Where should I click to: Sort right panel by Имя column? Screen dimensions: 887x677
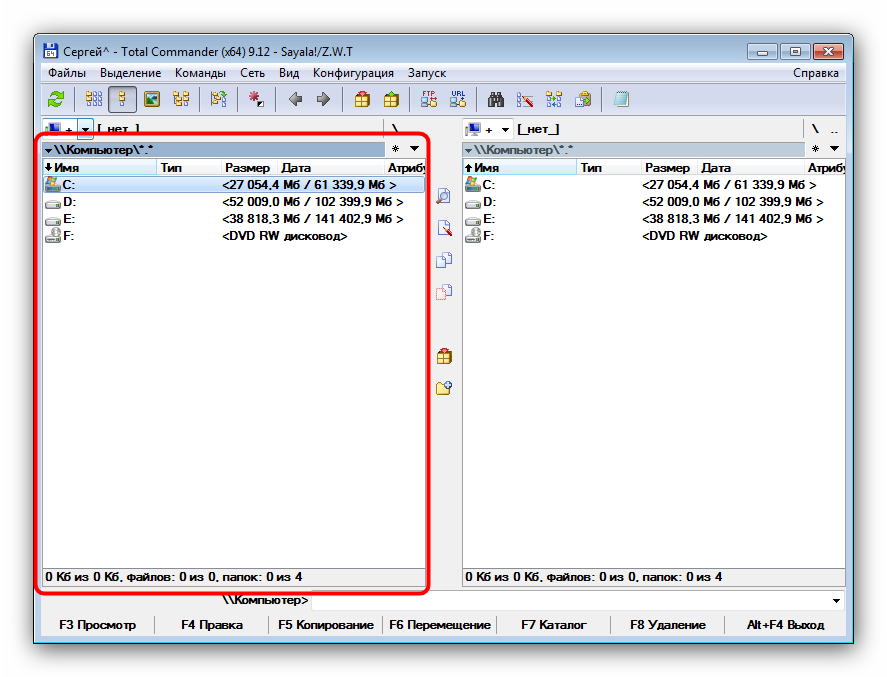(x=520, y=167)
